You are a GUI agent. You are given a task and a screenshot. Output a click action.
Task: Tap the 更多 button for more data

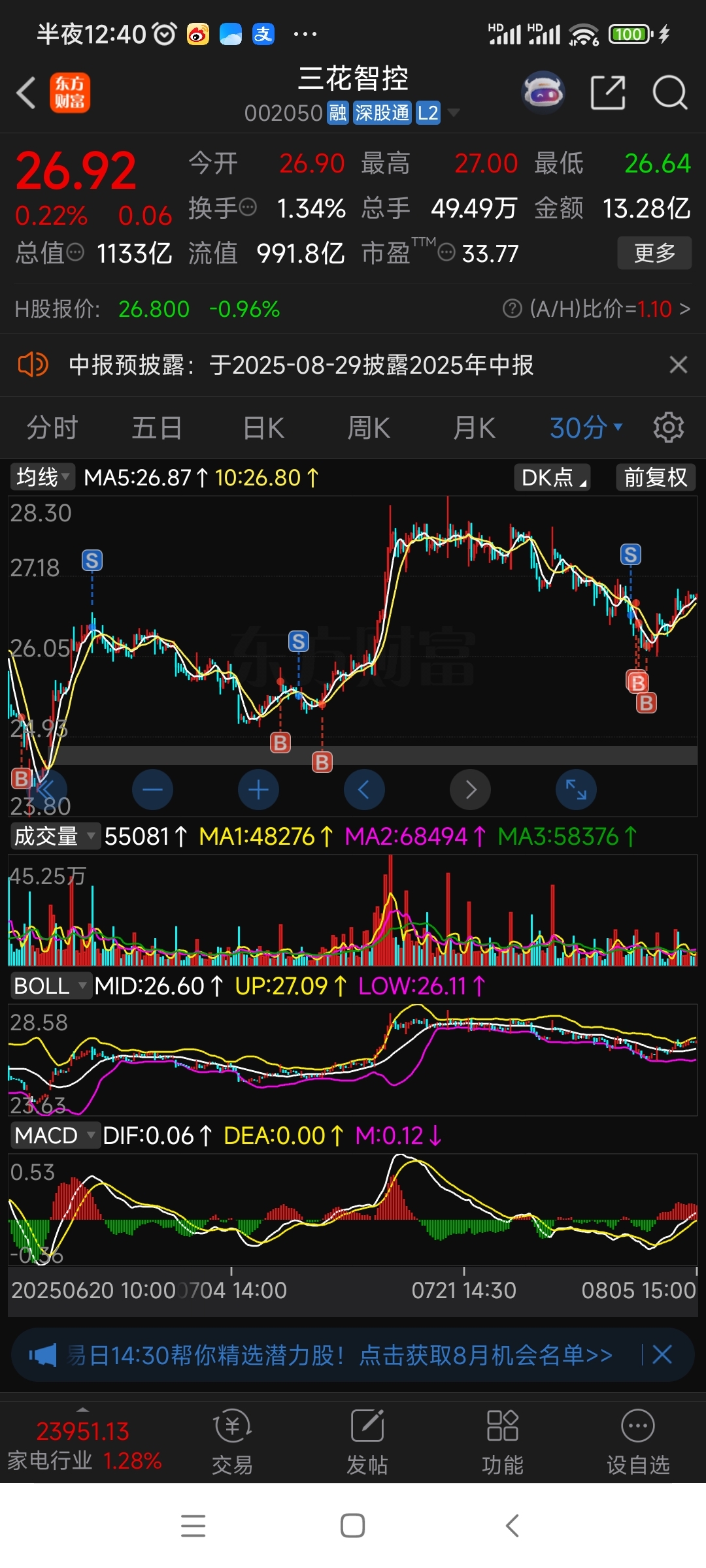(x=654, y=253)
